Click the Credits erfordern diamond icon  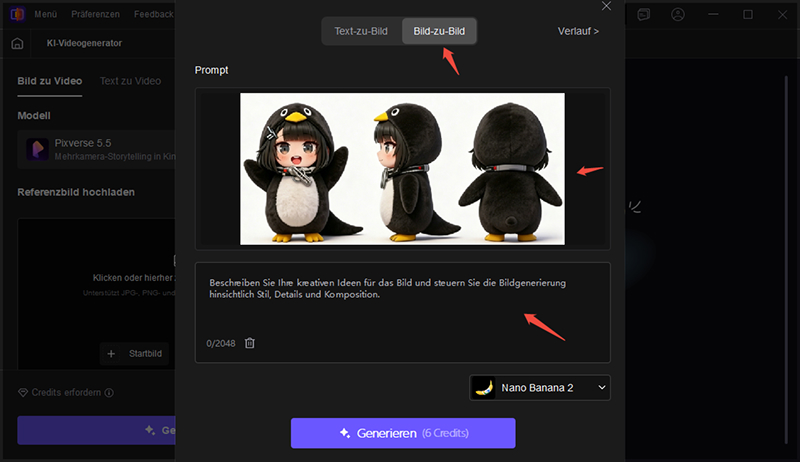click(x=23, y=393)
